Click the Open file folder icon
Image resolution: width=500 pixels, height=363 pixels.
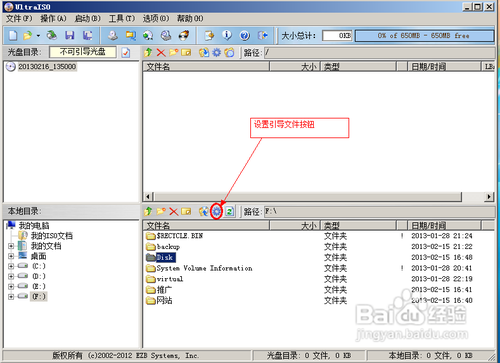pos(28,35)
